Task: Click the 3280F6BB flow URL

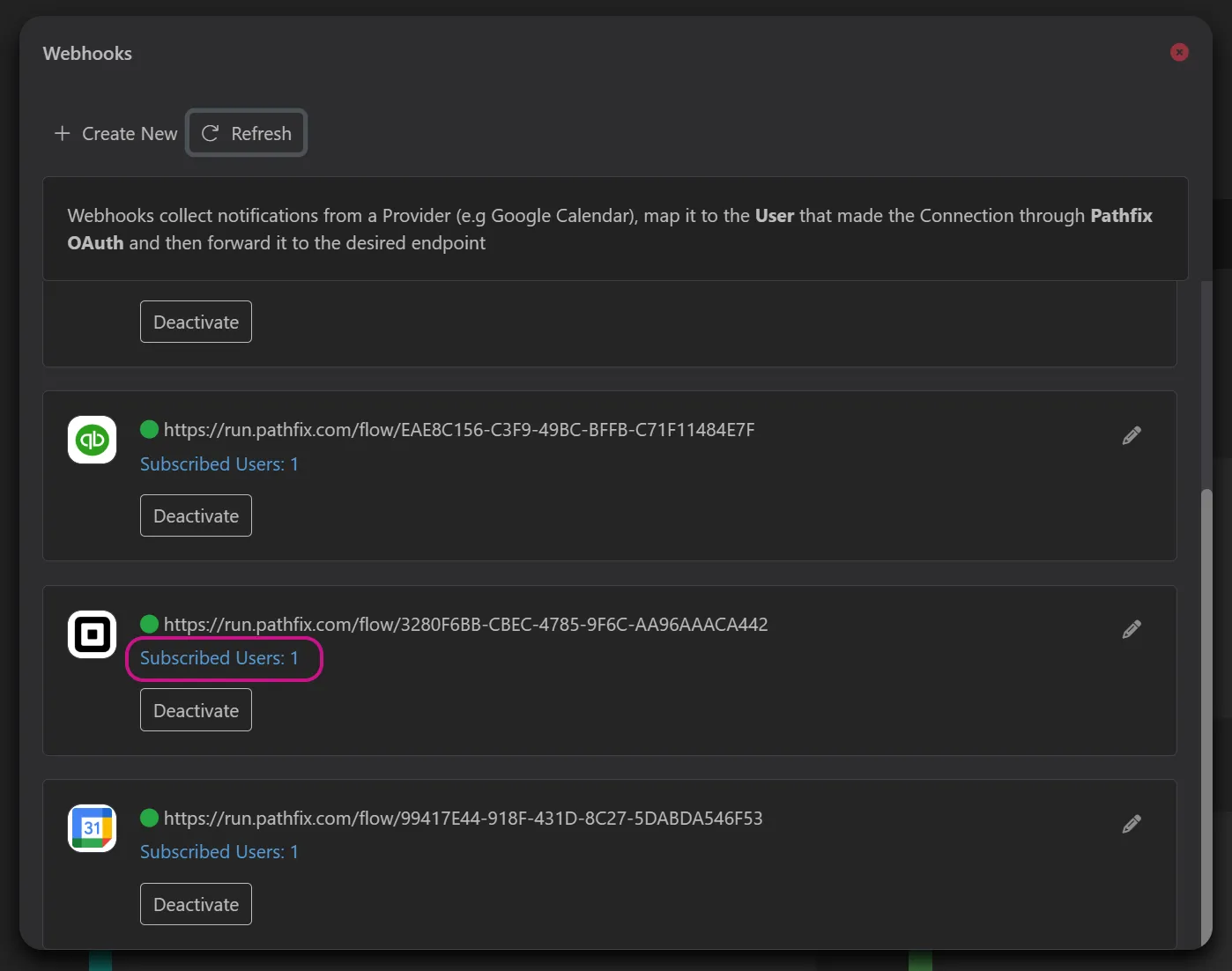Action: [x=465, y=625]
